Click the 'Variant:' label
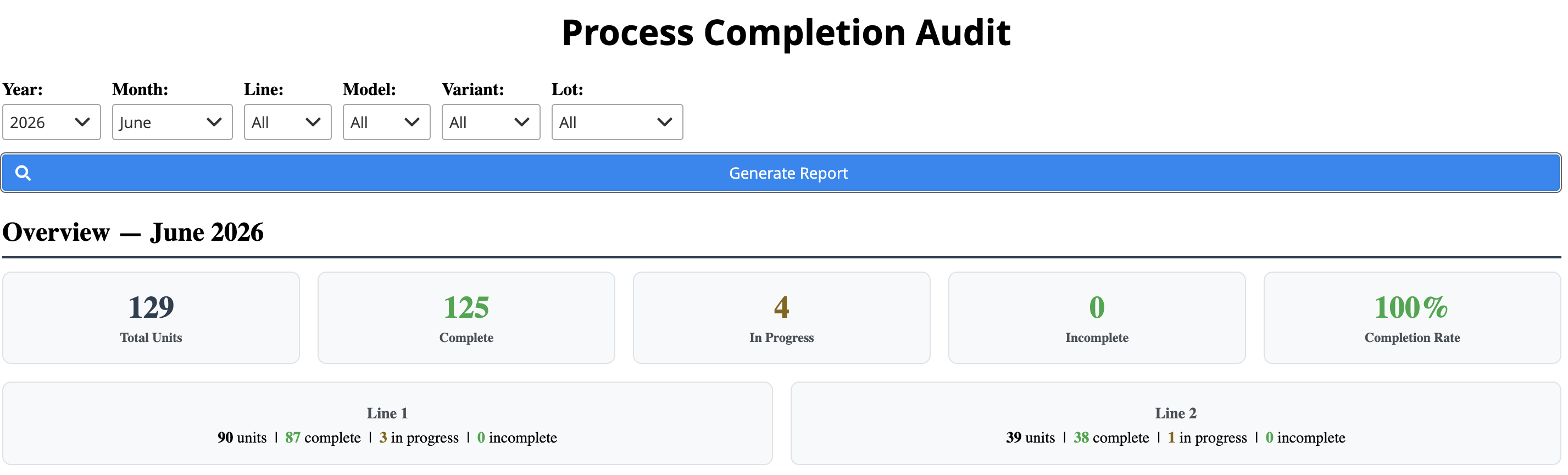 [473, 90]
